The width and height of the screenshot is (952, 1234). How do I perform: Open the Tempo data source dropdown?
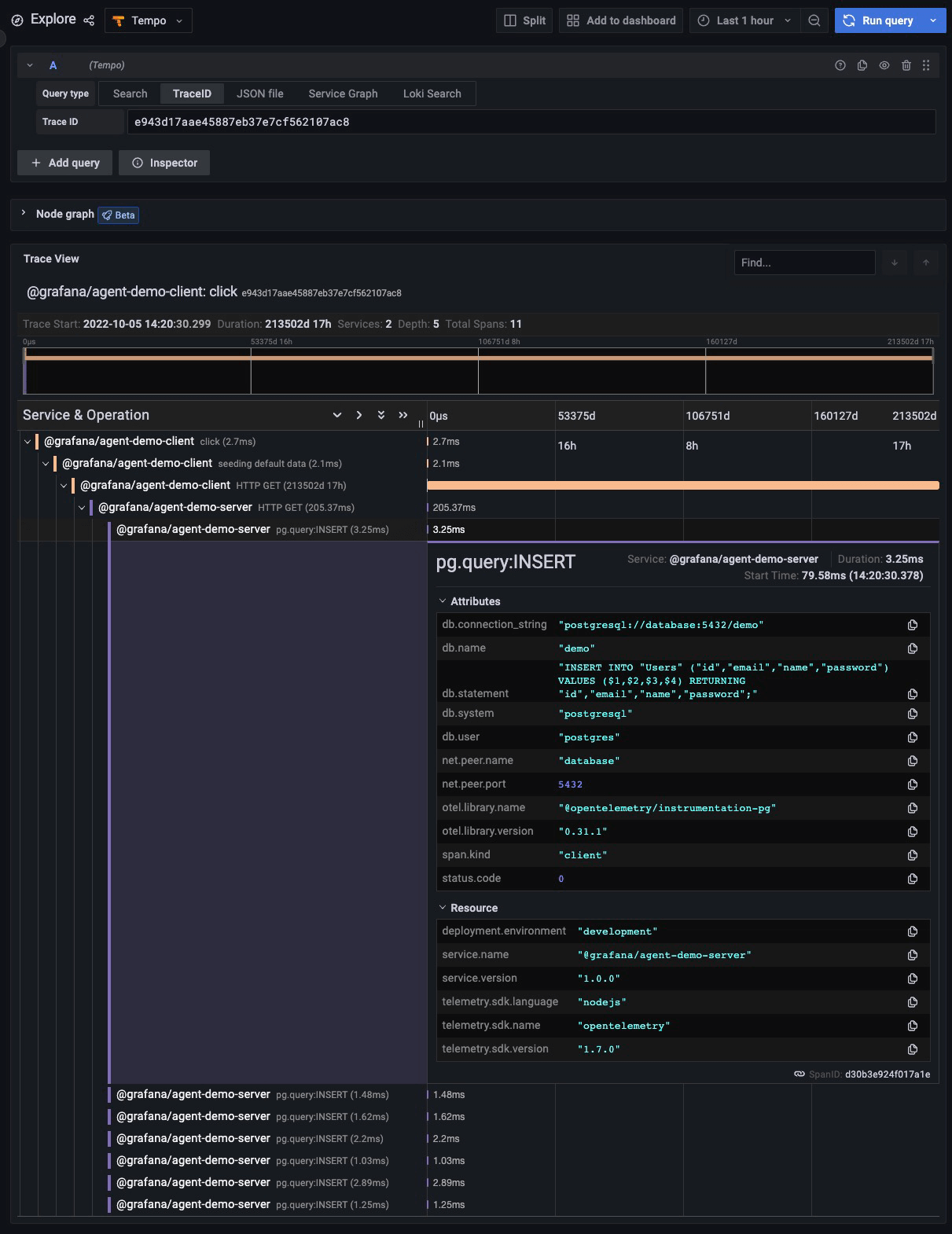click(148, 20)
